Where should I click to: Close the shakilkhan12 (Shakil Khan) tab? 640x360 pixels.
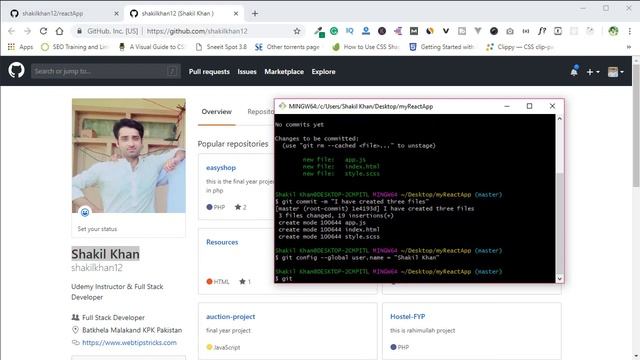point(236,13)
